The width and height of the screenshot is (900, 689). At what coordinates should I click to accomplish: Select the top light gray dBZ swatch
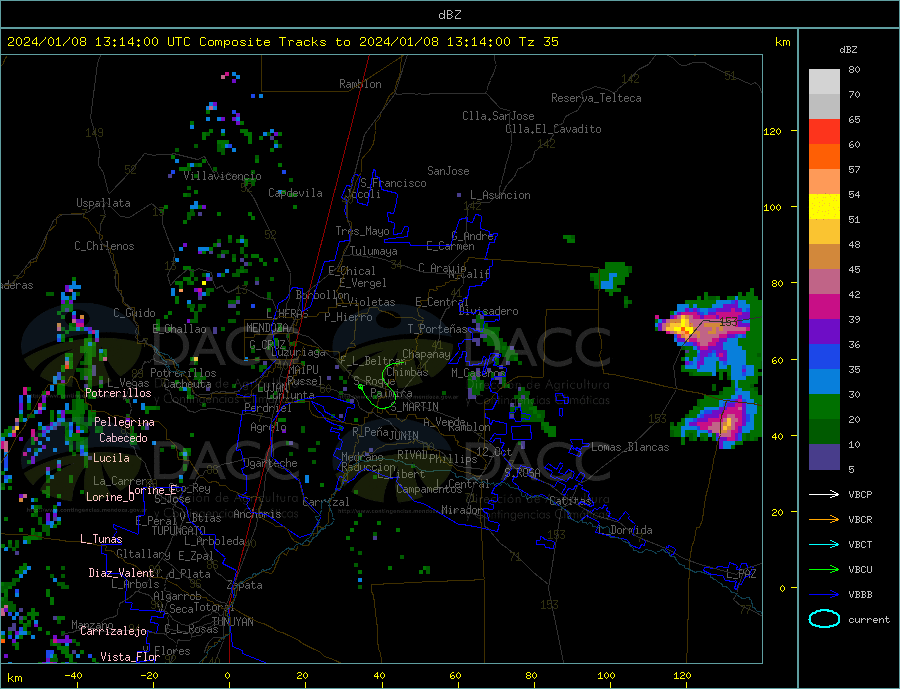point(824,82)
